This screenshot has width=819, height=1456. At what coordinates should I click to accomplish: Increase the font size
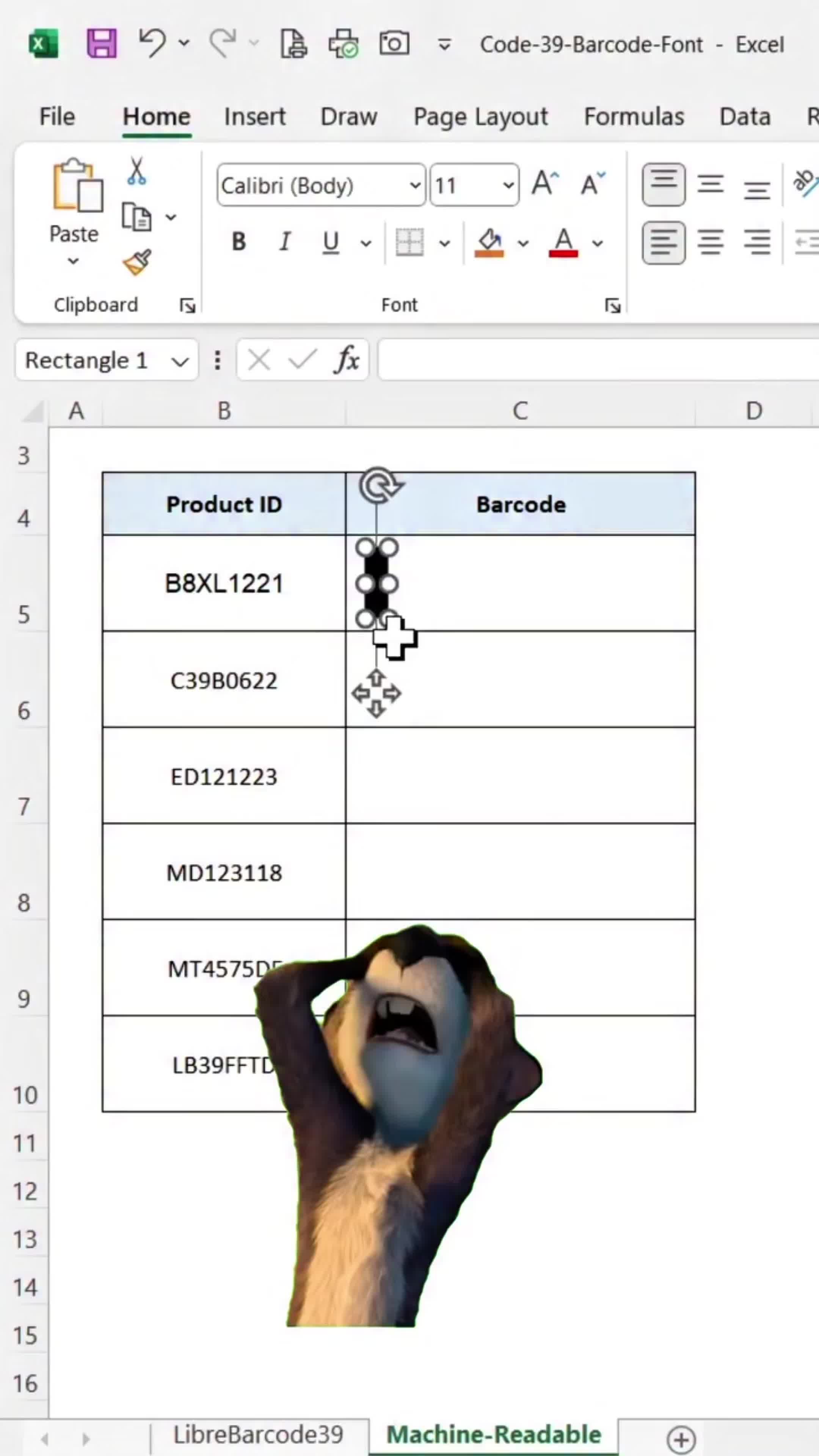pyautogui.click(x=546, y=183)
